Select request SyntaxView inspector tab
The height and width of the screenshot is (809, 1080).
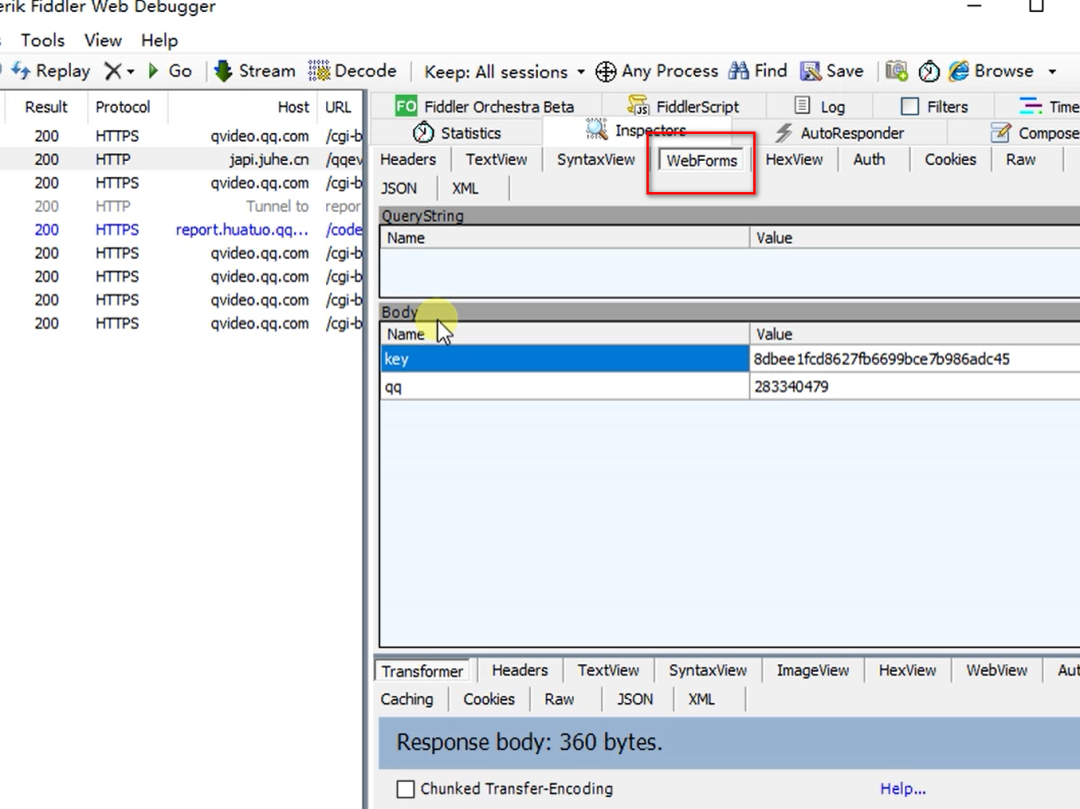(596, 160)
